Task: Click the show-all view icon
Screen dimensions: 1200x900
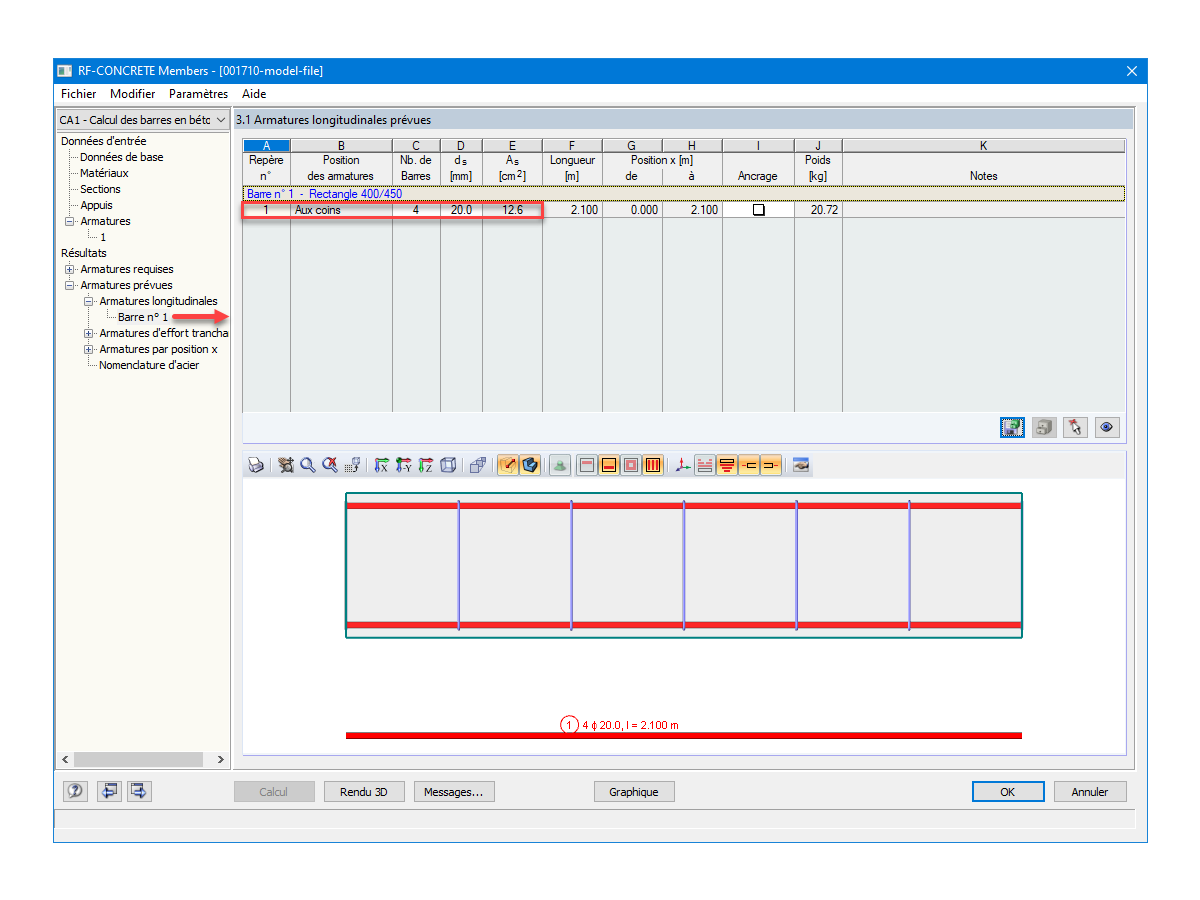Action: tap(286, 465)
